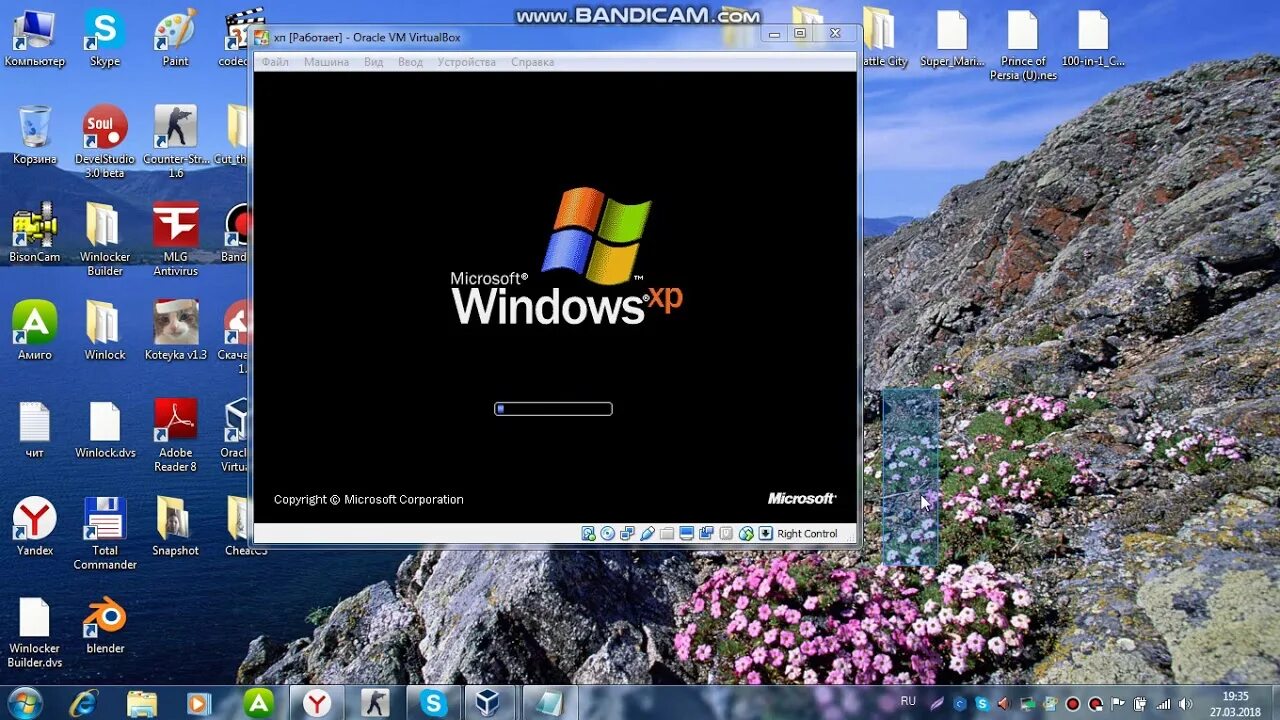The height and width of the screenshot is (720, 1280).
Task: Open the Справка menu in VirtualBox
Action: coord(532,62)
